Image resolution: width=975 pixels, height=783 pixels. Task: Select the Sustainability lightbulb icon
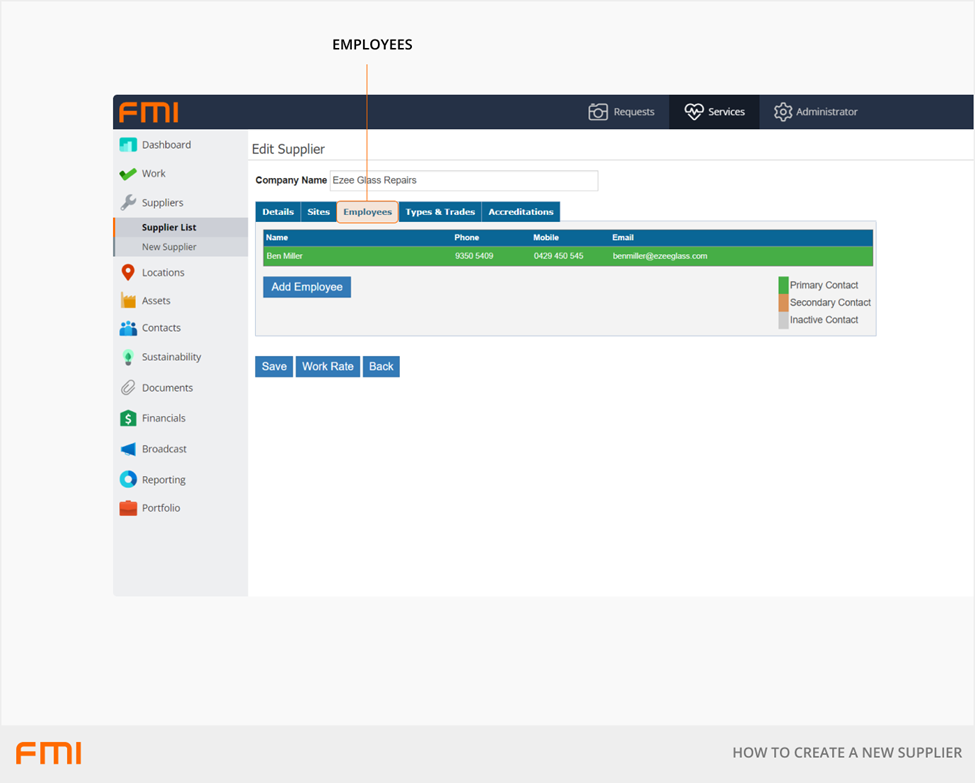point(128,357)
